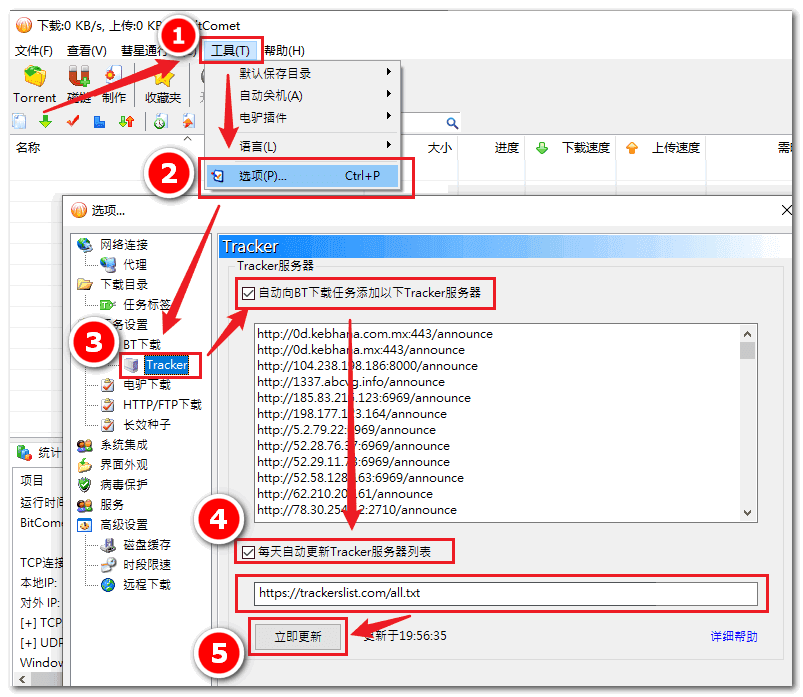Image resolution: width=803 pixels, height=697 pixels.
Task: Select Tracker tree item
Action: [166, 365]
